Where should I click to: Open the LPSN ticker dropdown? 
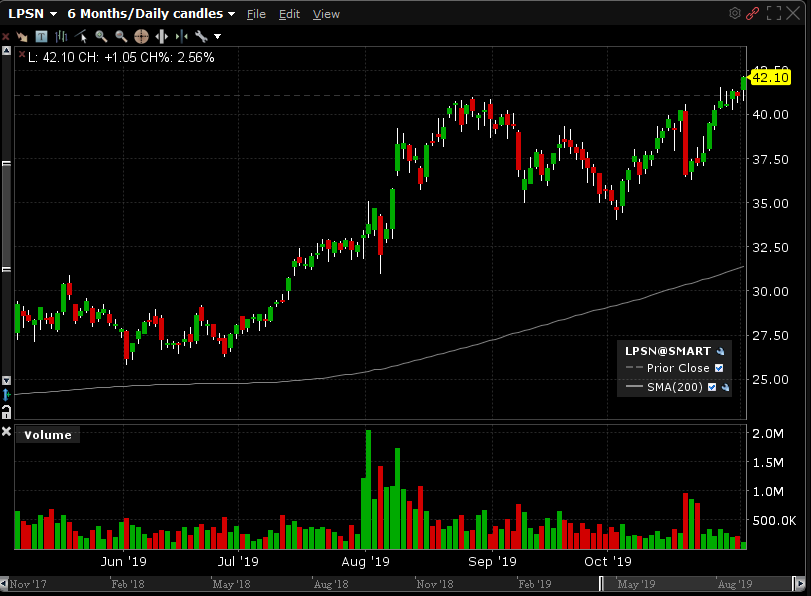click(32, 14)
